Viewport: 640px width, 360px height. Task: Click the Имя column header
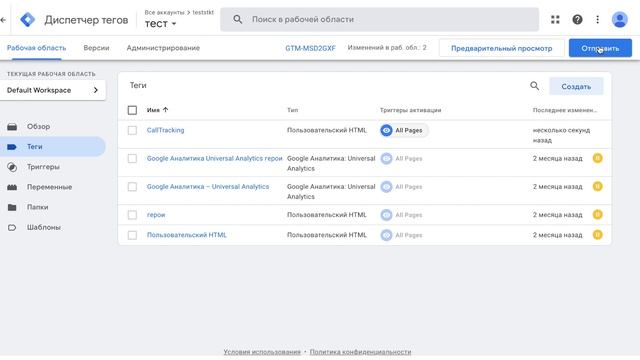[x=153, y=110]
